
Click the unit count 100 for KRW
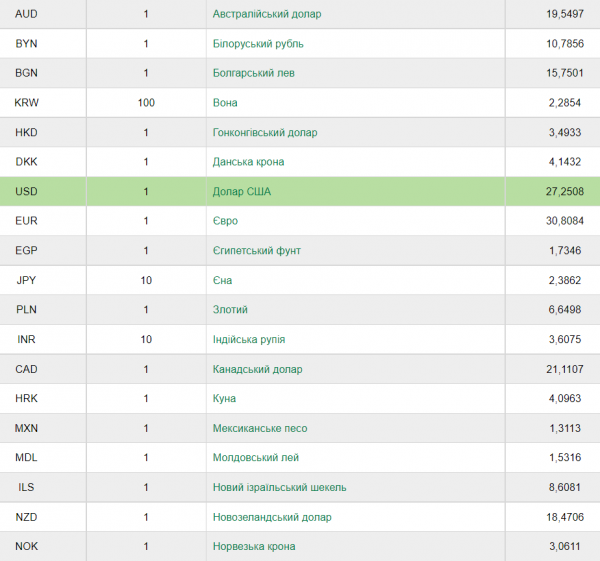[x=146, y=103]
